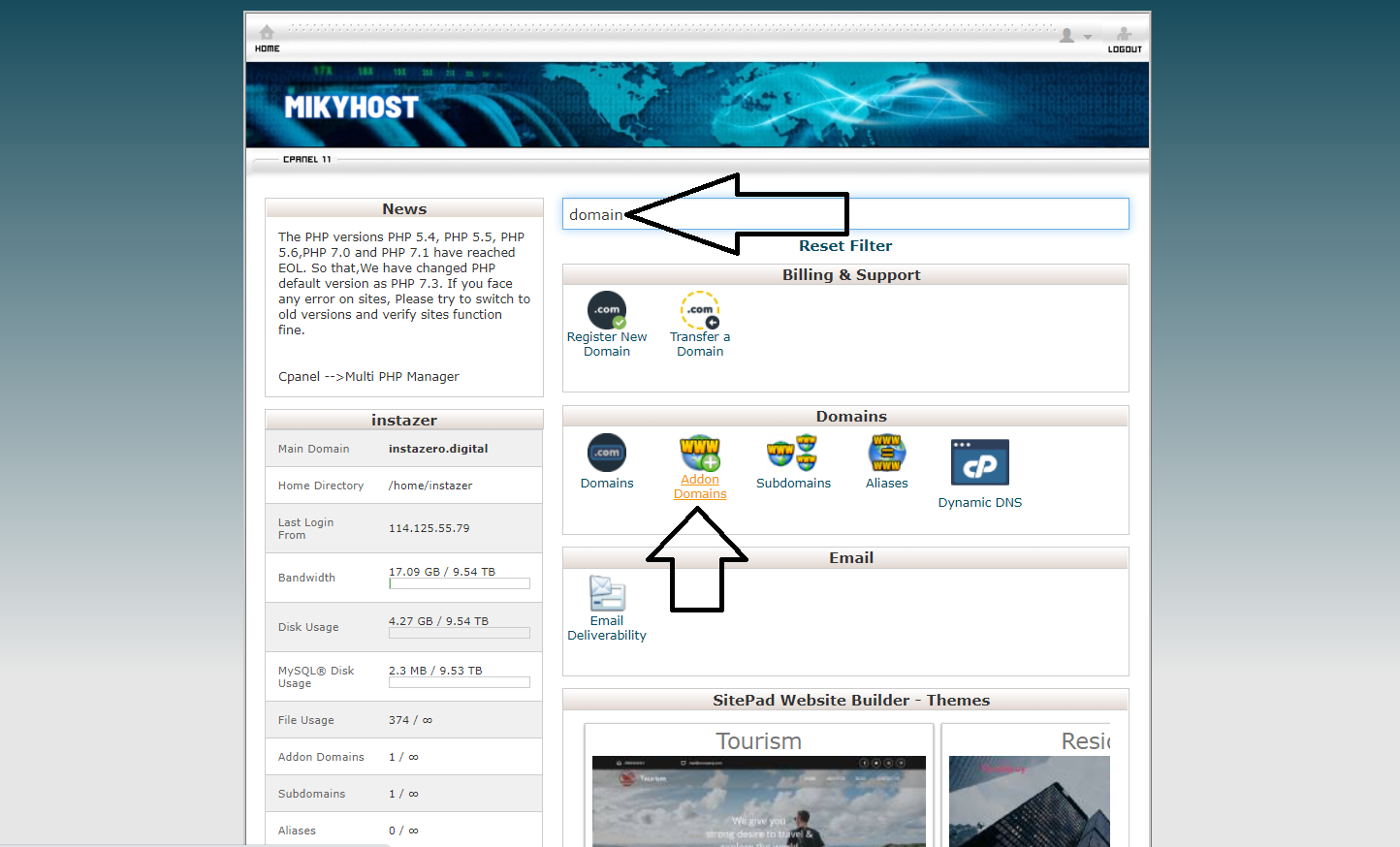
Task: Click the '4.27 GB / 9.54 TB' disk value
Action: point(438,621)
